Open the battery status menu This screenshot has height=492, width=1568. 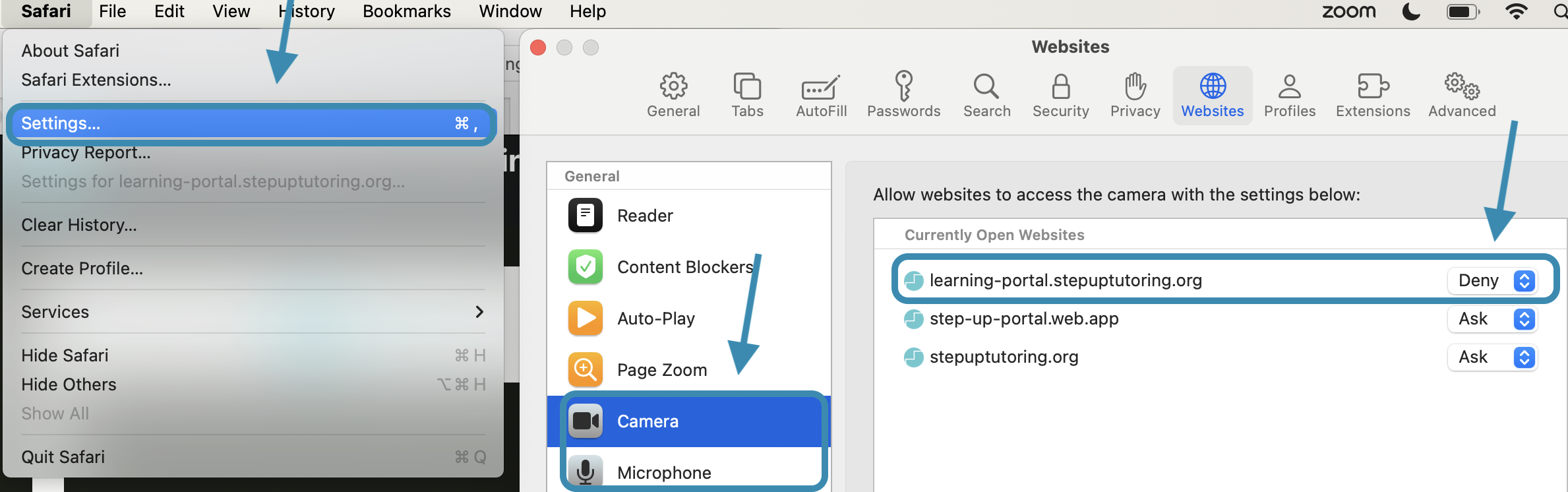[x=1463, y=11]
